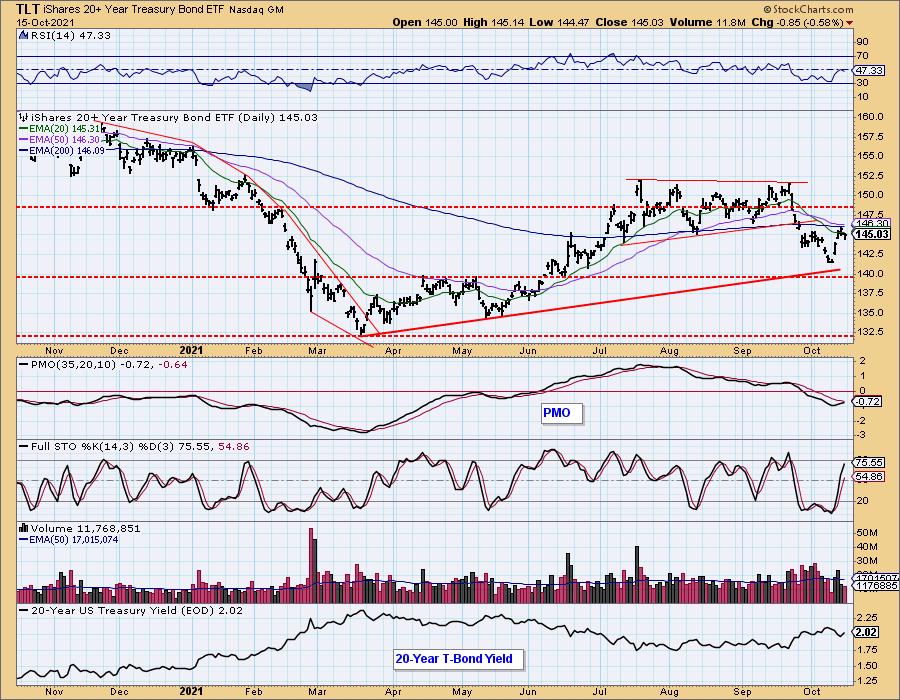Viewport: 900px width, 700px height.
Task: Click the TLT ticker symbol in the header
Action: point(28,9)
